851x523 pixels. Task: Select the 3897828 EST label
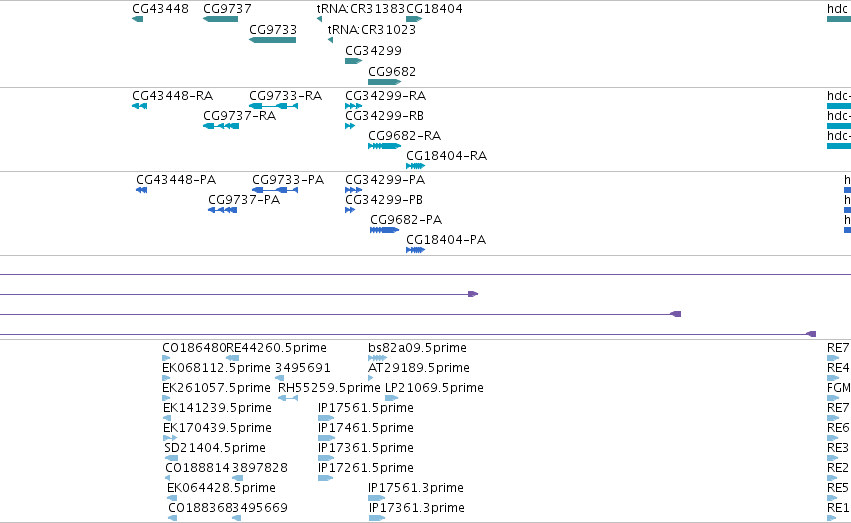click(x=259, y=468)
